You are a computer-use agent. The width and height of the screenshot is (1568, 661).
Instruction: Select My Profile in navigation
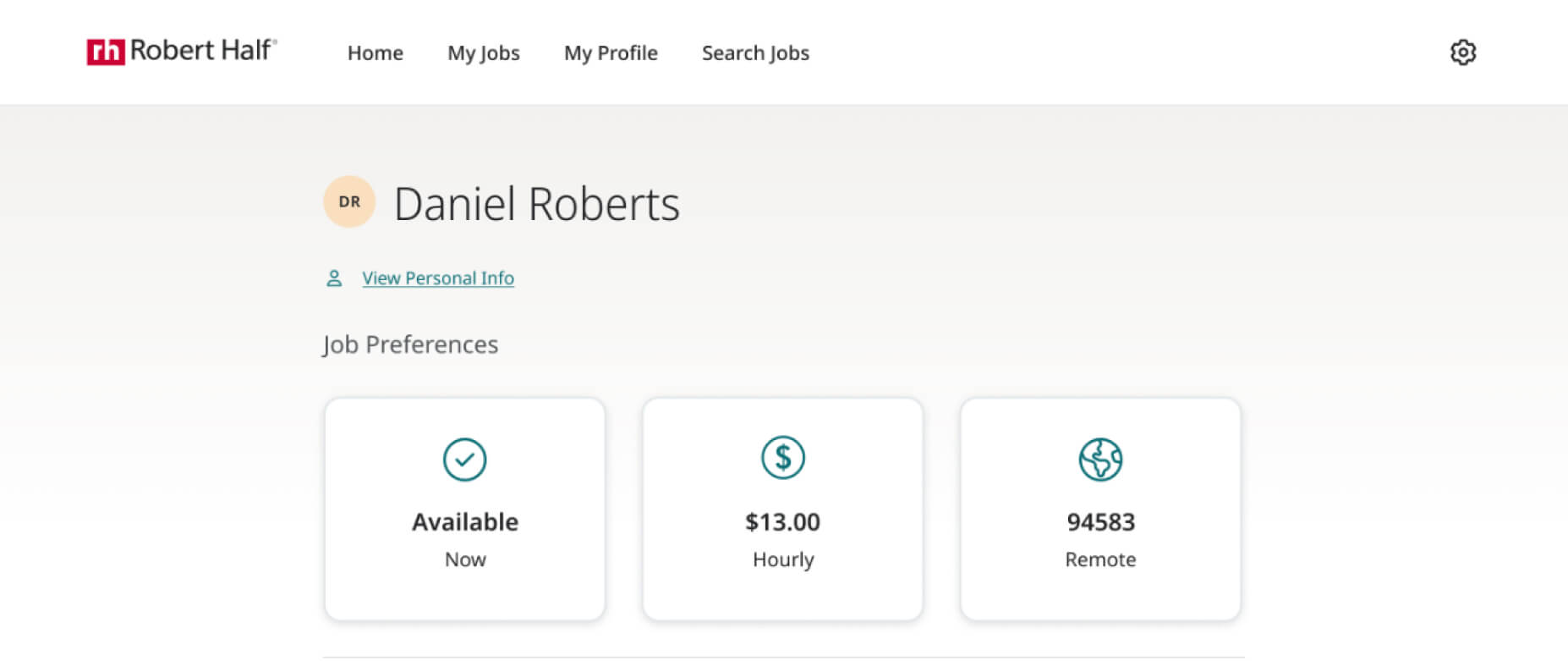[611, 53]
